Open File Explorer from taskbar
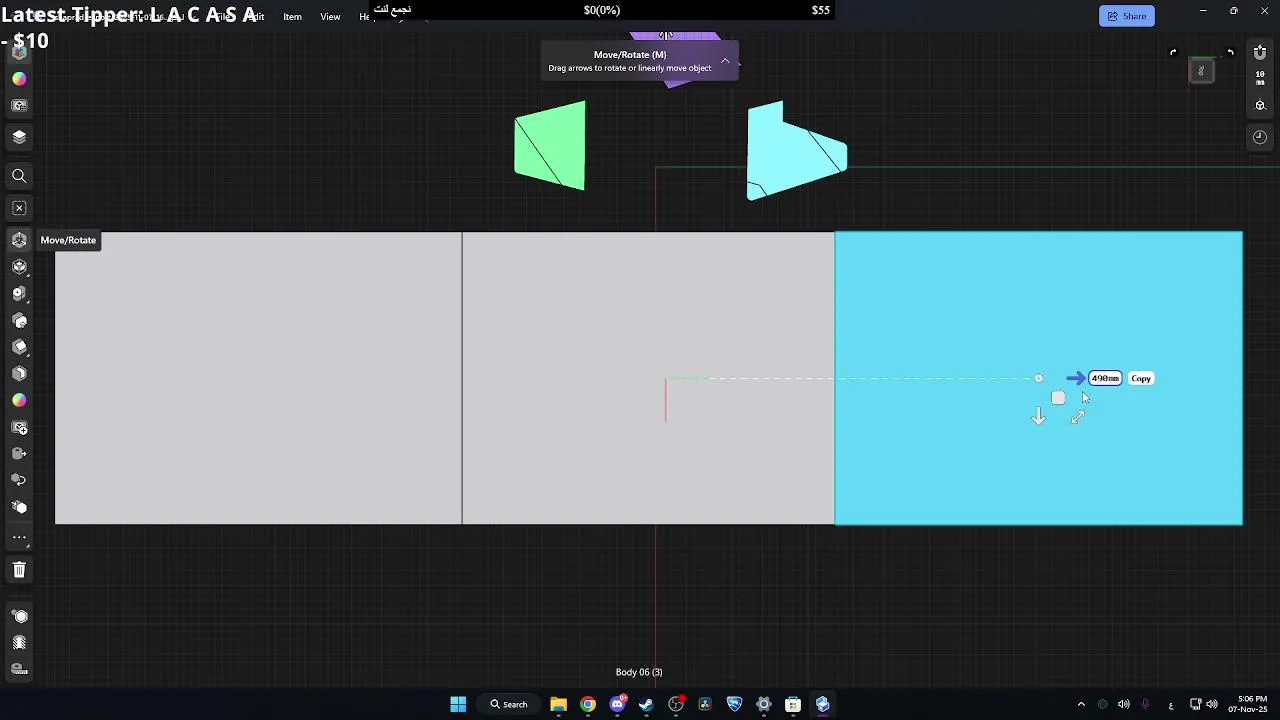 pos(558,704)
